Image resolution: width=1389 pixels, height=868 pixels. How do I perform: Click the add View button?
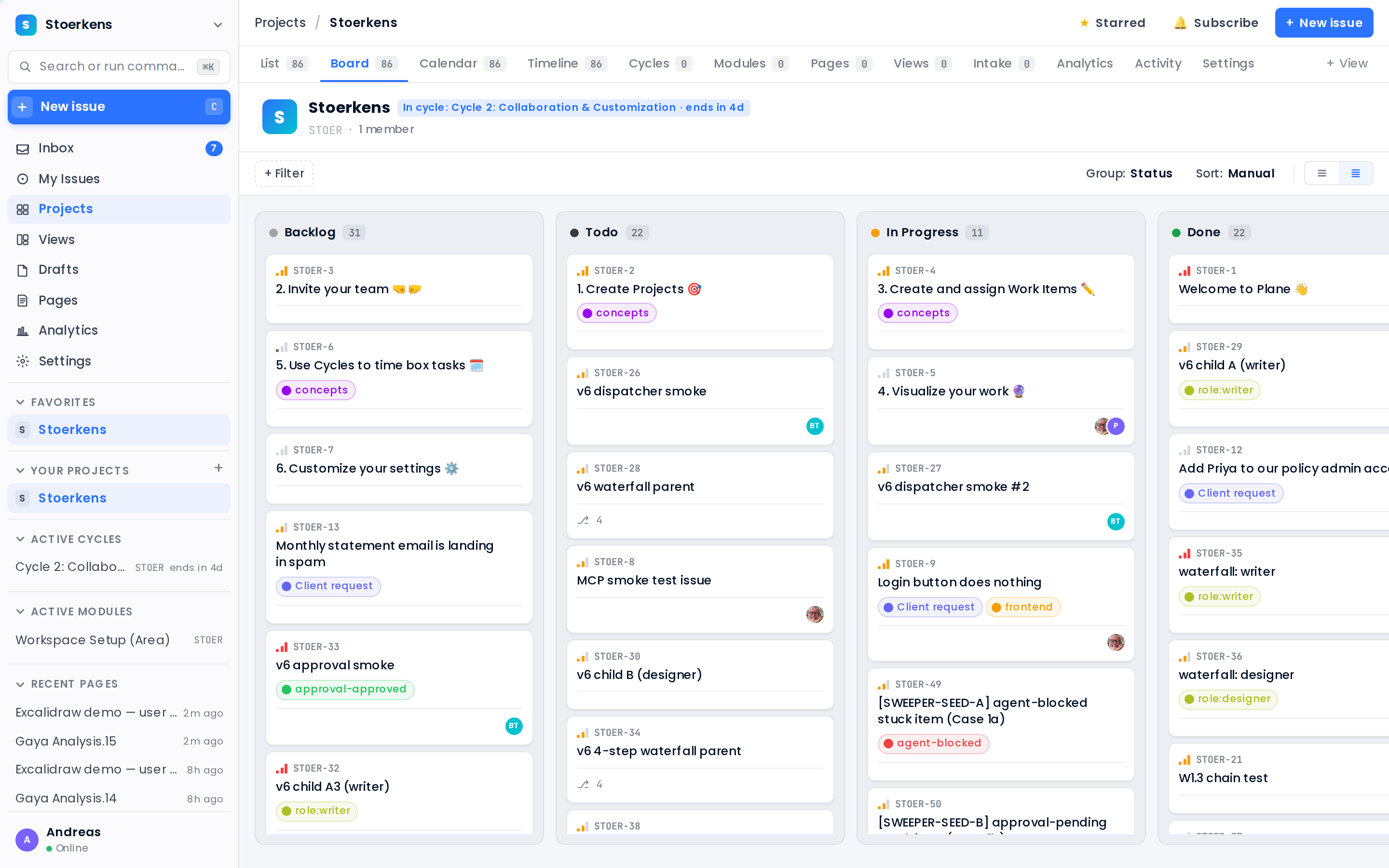1347,64
